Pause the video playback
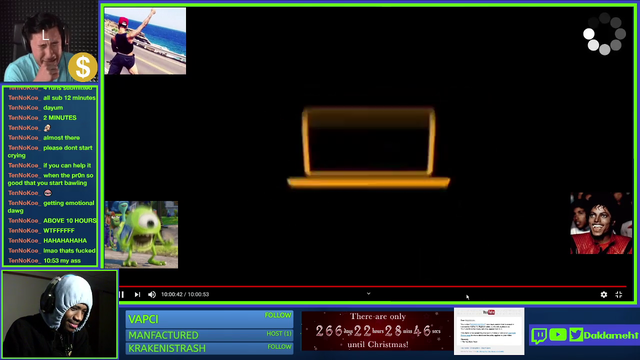This screenshot has width=640, height=360. (122, 294)
